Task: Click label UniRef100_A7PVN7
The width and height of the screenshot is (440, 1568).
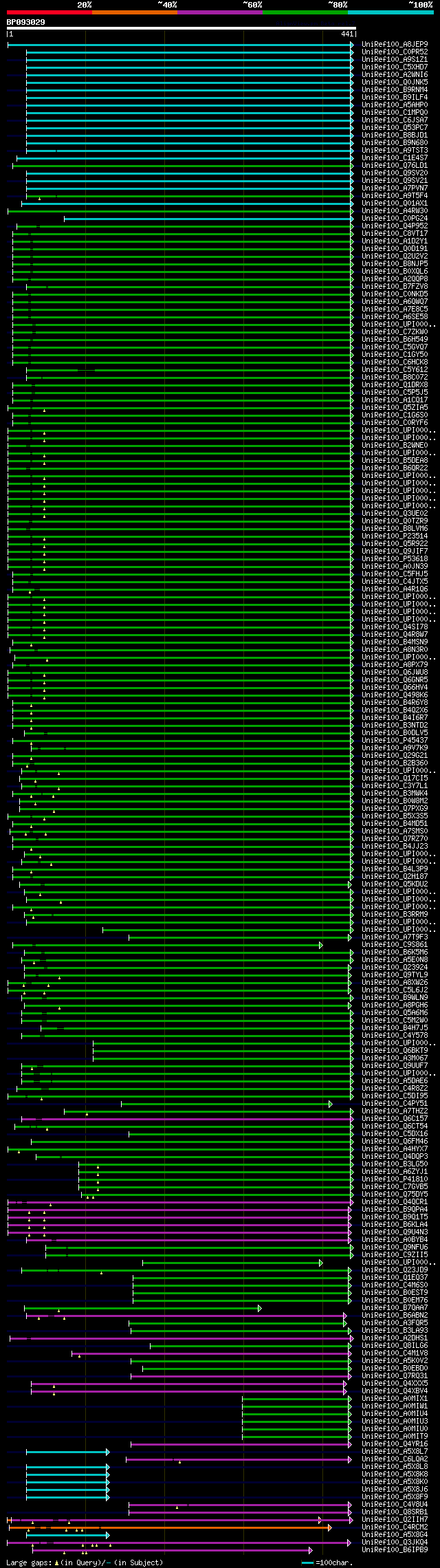Action: coord(395,188)
